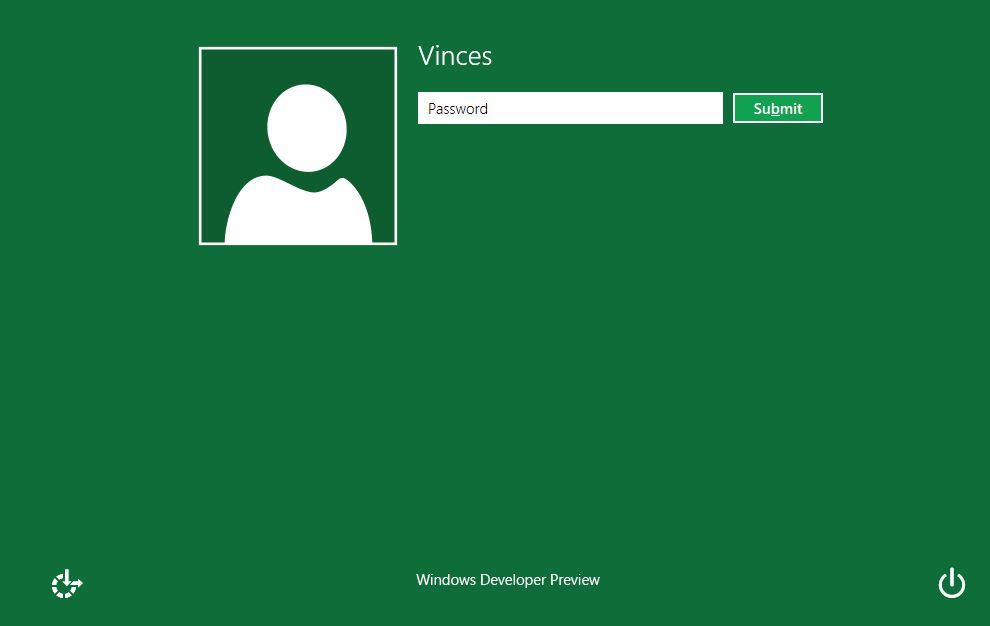
Task: Click the Vinces username text
Action: 455,56
